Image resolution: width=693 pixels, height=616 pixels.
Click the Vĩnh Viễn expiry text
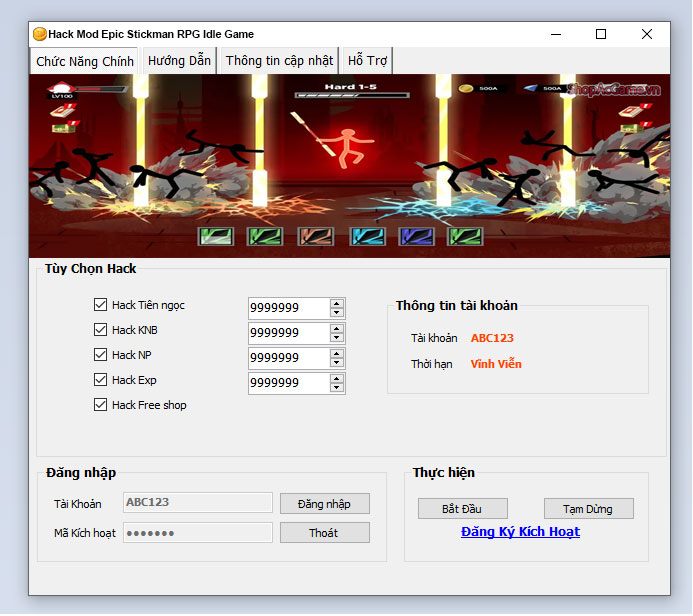click(496, 364)
